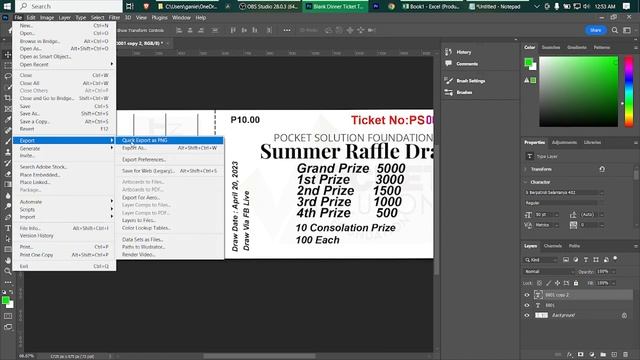Click the add layer mask icon
This screenshot has height=360, width=640.
[581, 354]
